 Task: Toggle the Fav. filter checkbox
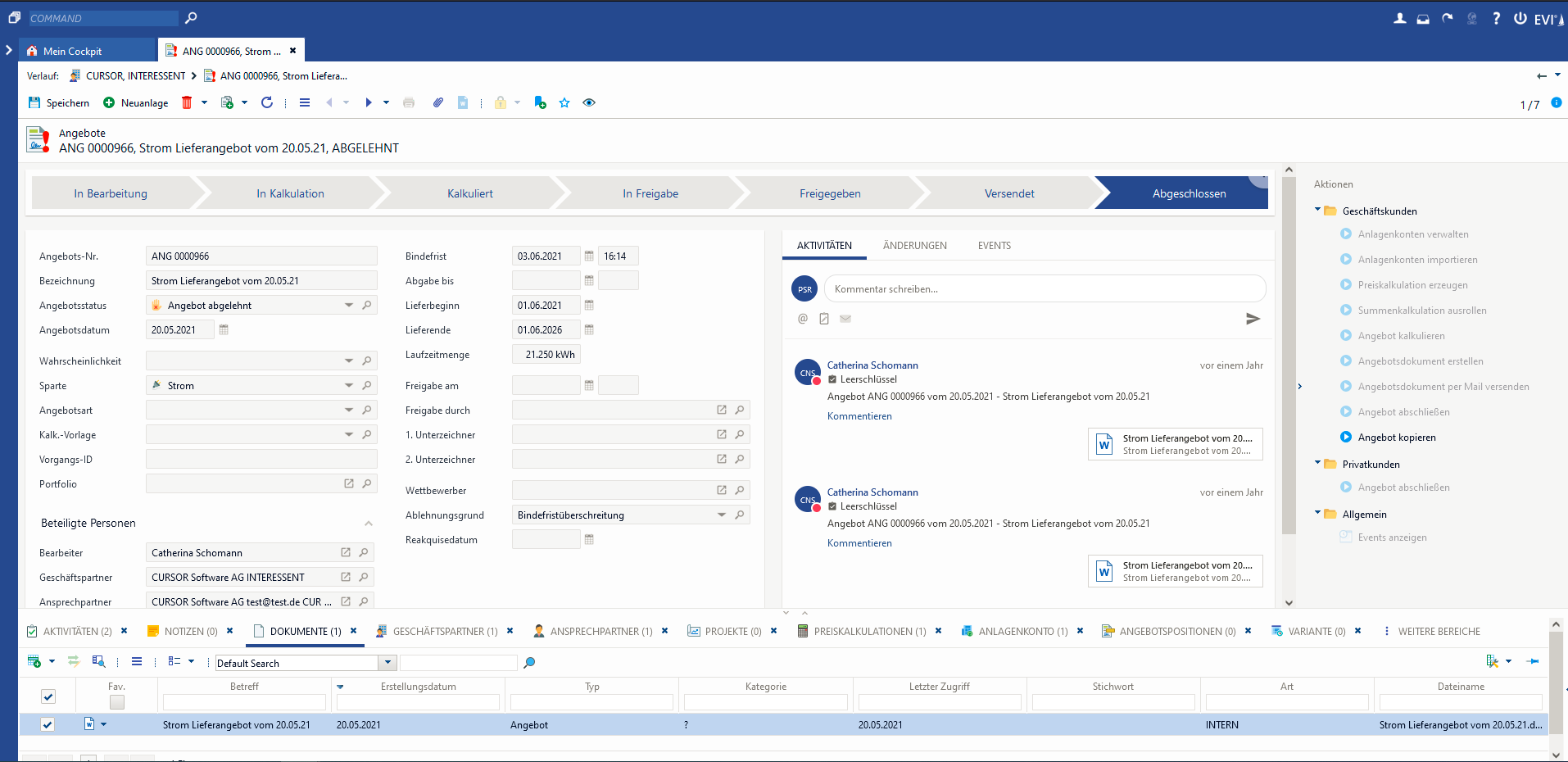click(x=117, y=702)
